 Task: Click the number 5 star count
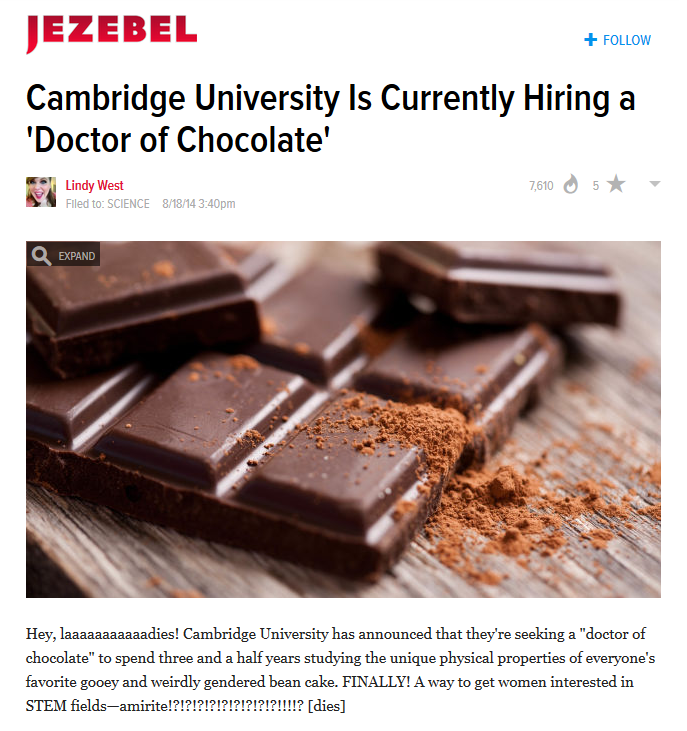pyautogui.click(x=595, y=185)
